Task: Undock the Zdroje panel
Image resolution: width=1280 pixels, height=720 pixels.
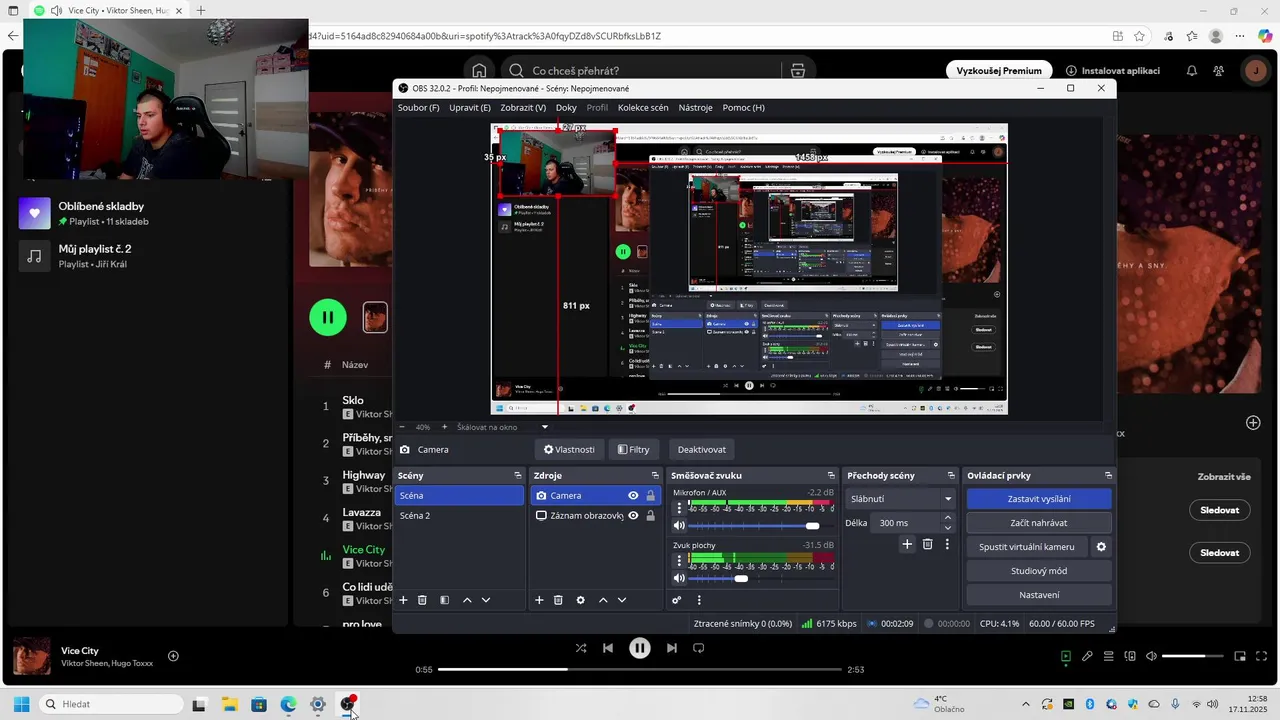Action: (655, 476)
